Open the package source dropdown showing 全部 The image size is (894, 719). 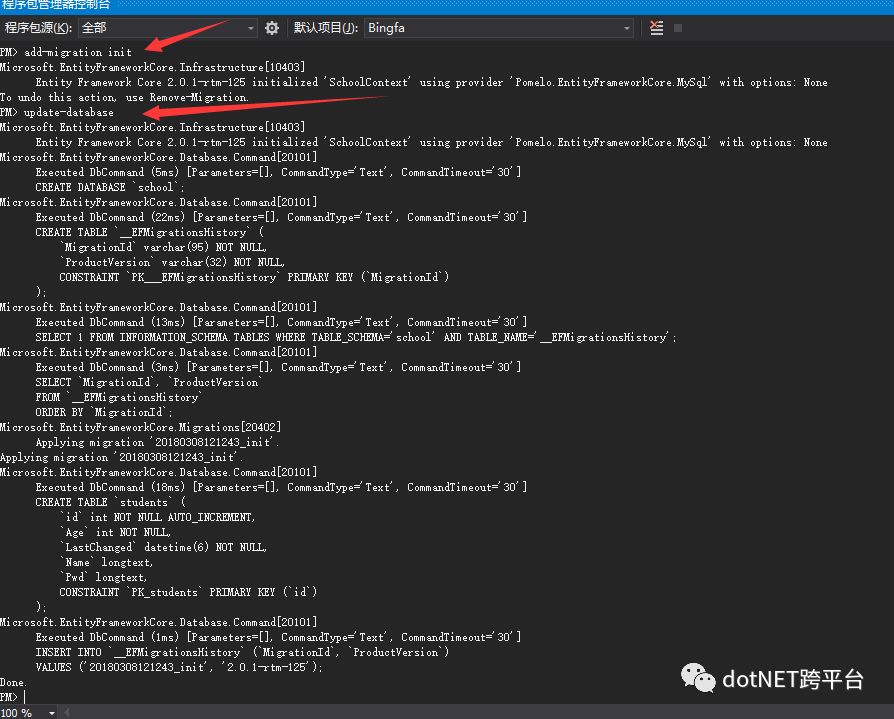pos(168,28)
